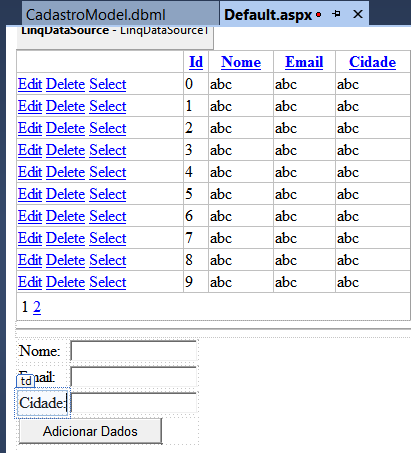Click Delete link in row 7
The height and width of the screenshot is (453, 411).
(66, 238)
